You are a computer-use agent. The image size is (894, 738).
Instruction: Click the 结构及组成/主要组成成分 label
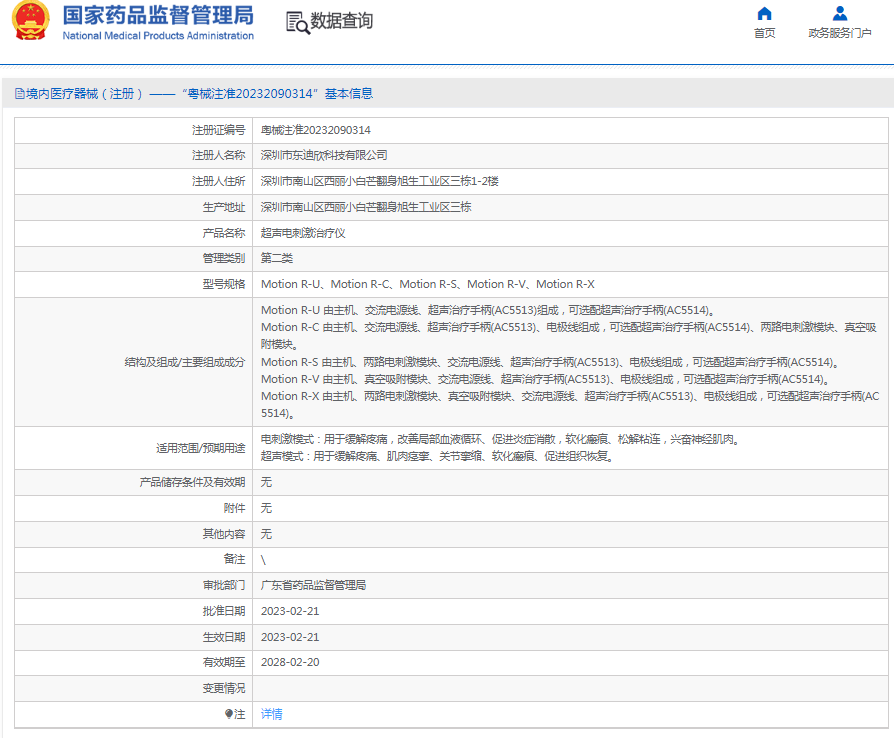[x=185, y=362]
